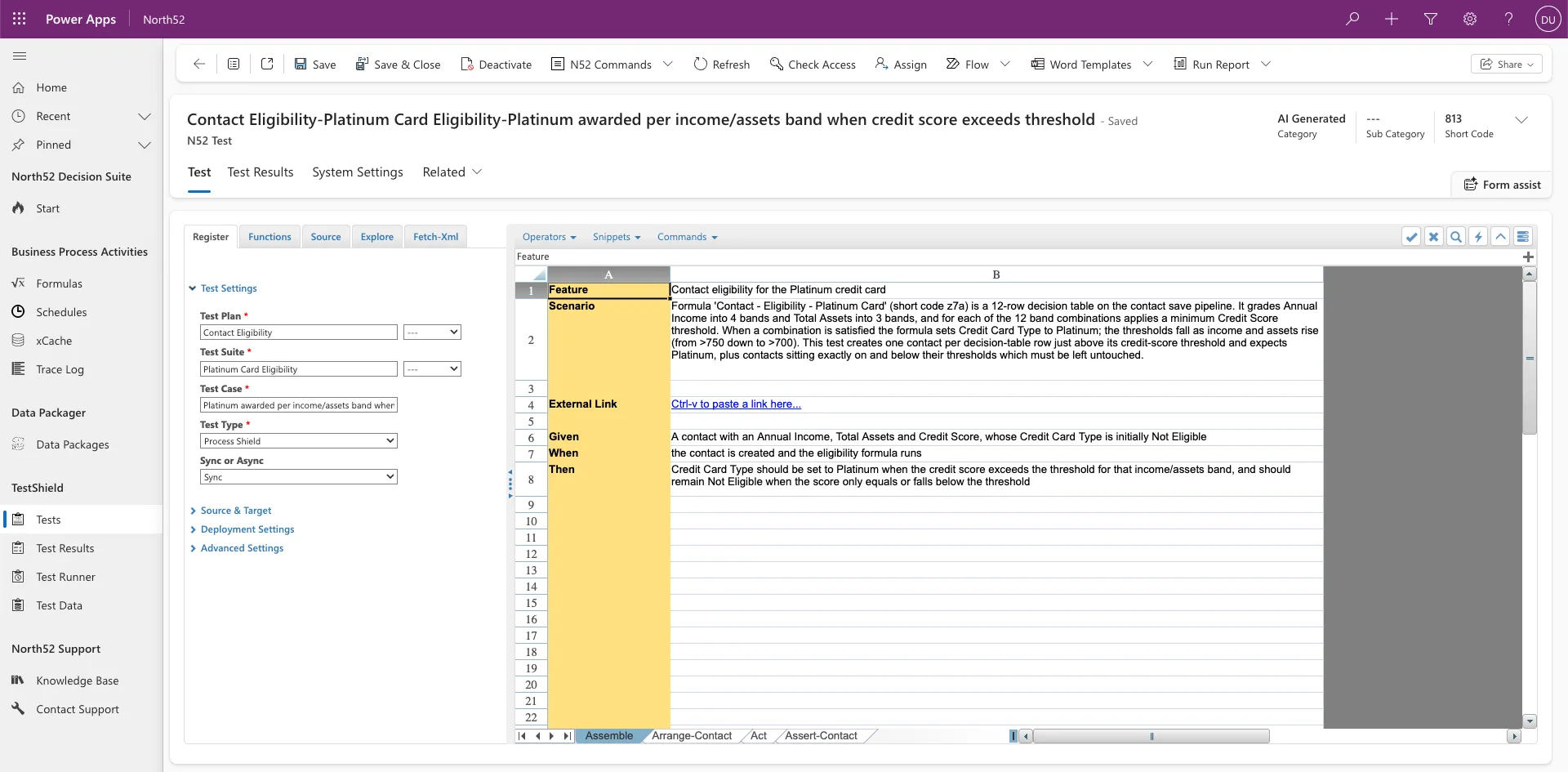The width and height of the screenshot is (1568, 772).
Task: Click the spreadsheet vertical scrollbar thumb
Action: click(x=1530, y=358)
